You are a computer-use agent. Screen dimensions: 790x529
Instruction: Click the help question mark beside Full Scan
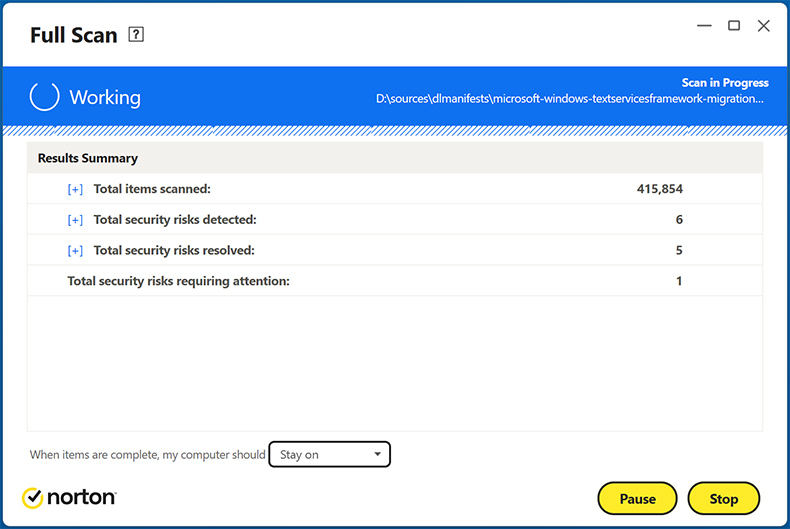coord(137,35)
